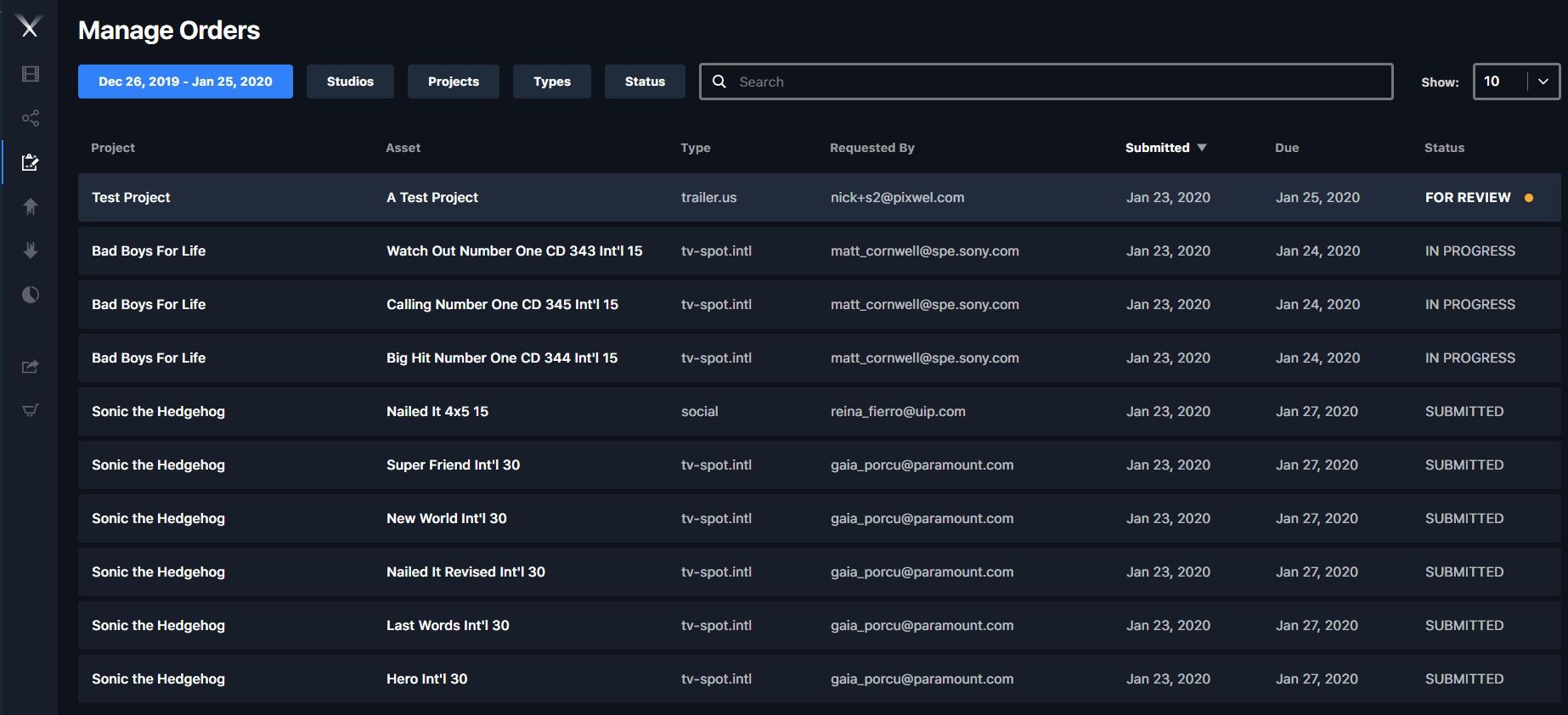Image resolution: width=1568 pixels, height=715 pixels.
Task: Sort by the Status column header
Action: click(x=1444, y=148)
